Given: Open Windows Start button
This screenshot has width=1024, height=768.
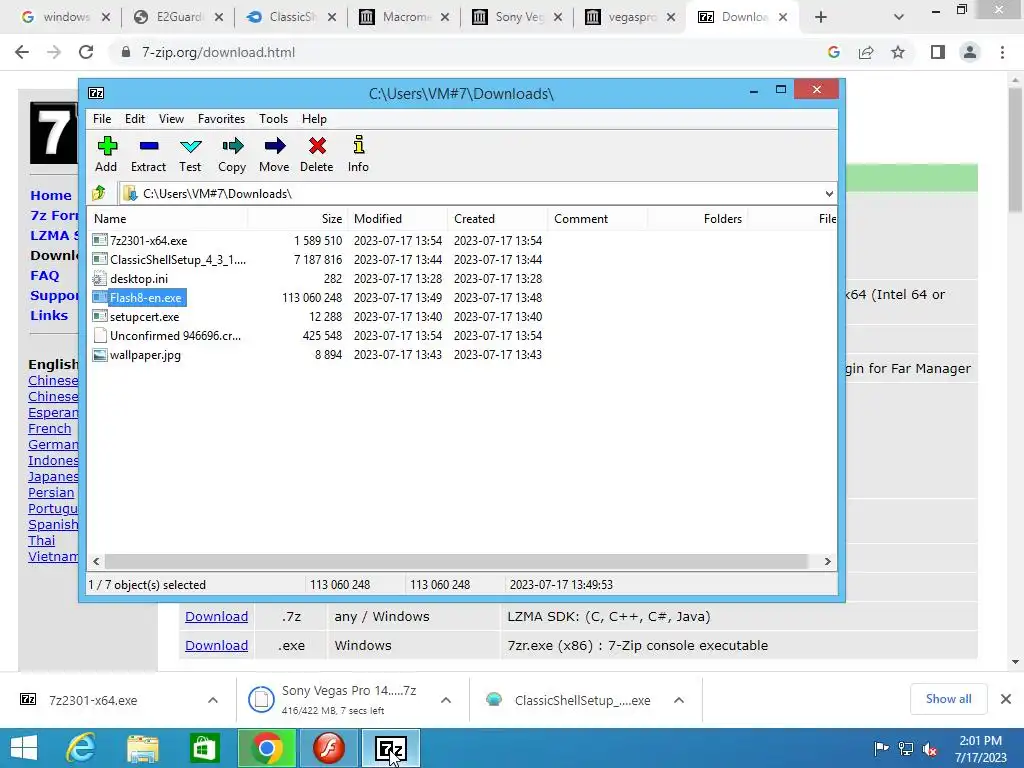Looking at the screenshot, I should pos(24,748).
